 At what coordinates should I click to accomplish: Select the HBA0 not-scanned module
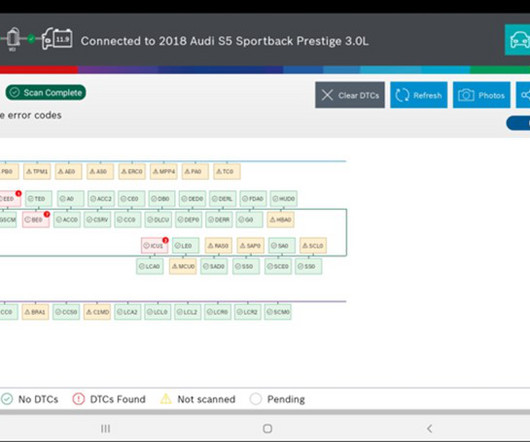281,220
